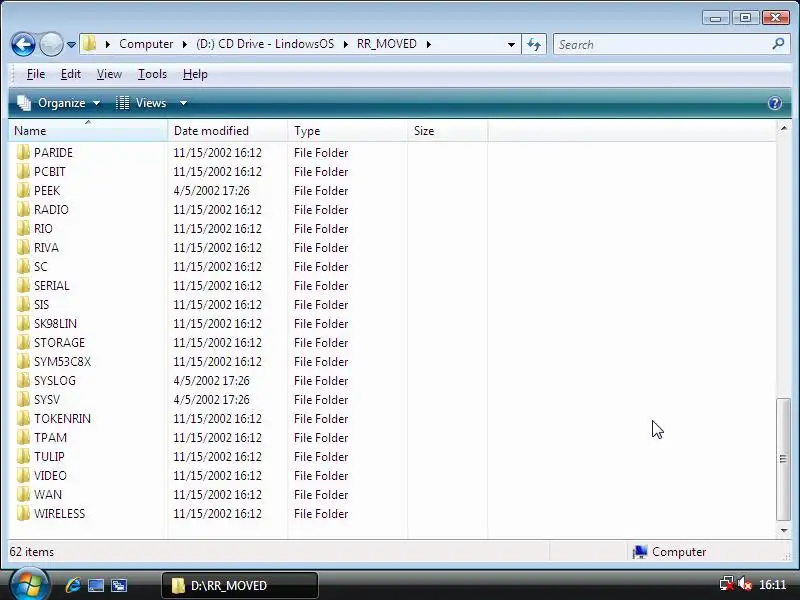800x600 pixels.
Task: Expand the arrow after Computer breadcrumb
Action: (x=185, y=44)
